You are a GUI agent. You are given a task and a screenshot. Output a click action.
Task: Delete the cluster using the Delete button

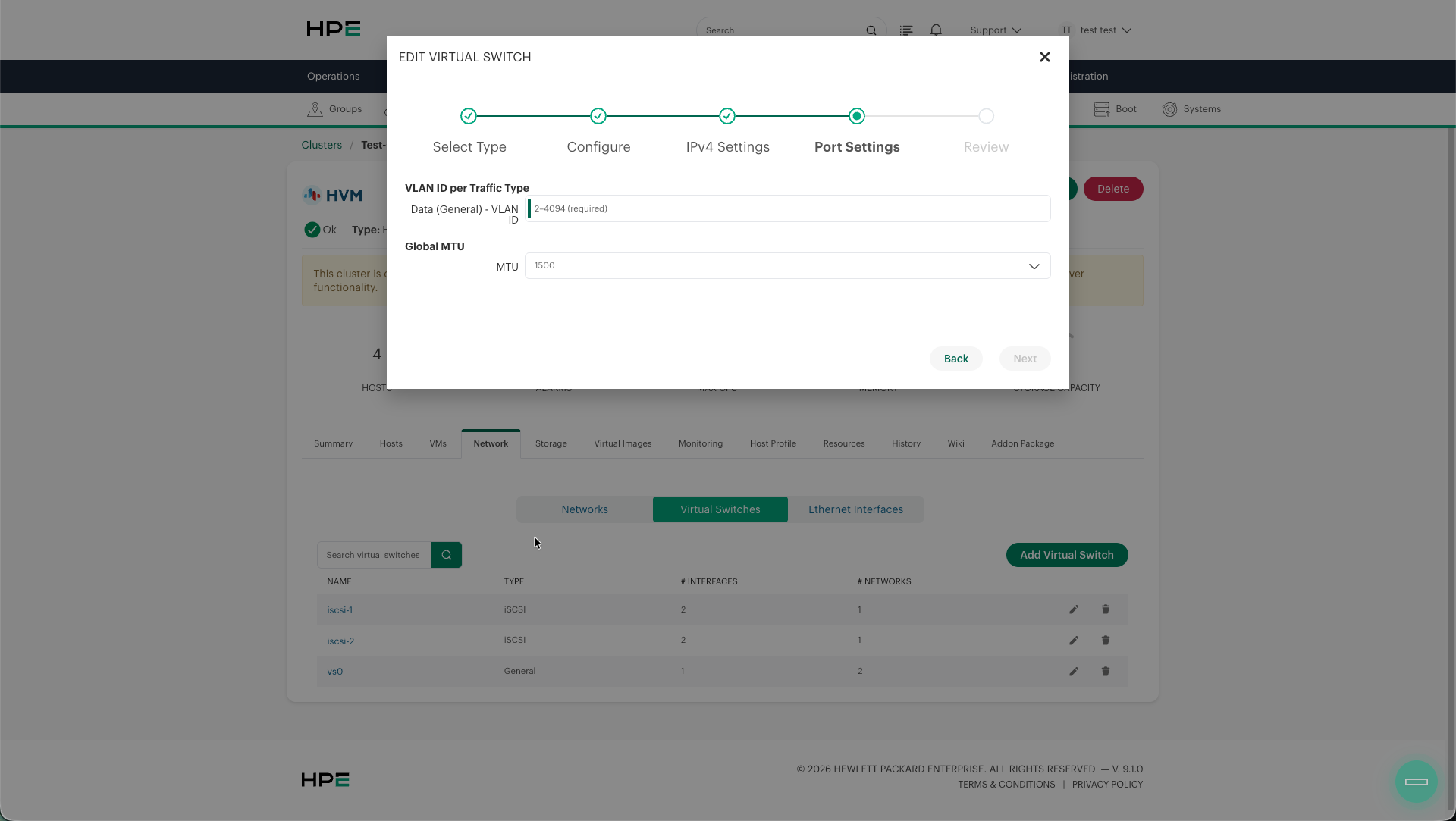coord(1113,189)
